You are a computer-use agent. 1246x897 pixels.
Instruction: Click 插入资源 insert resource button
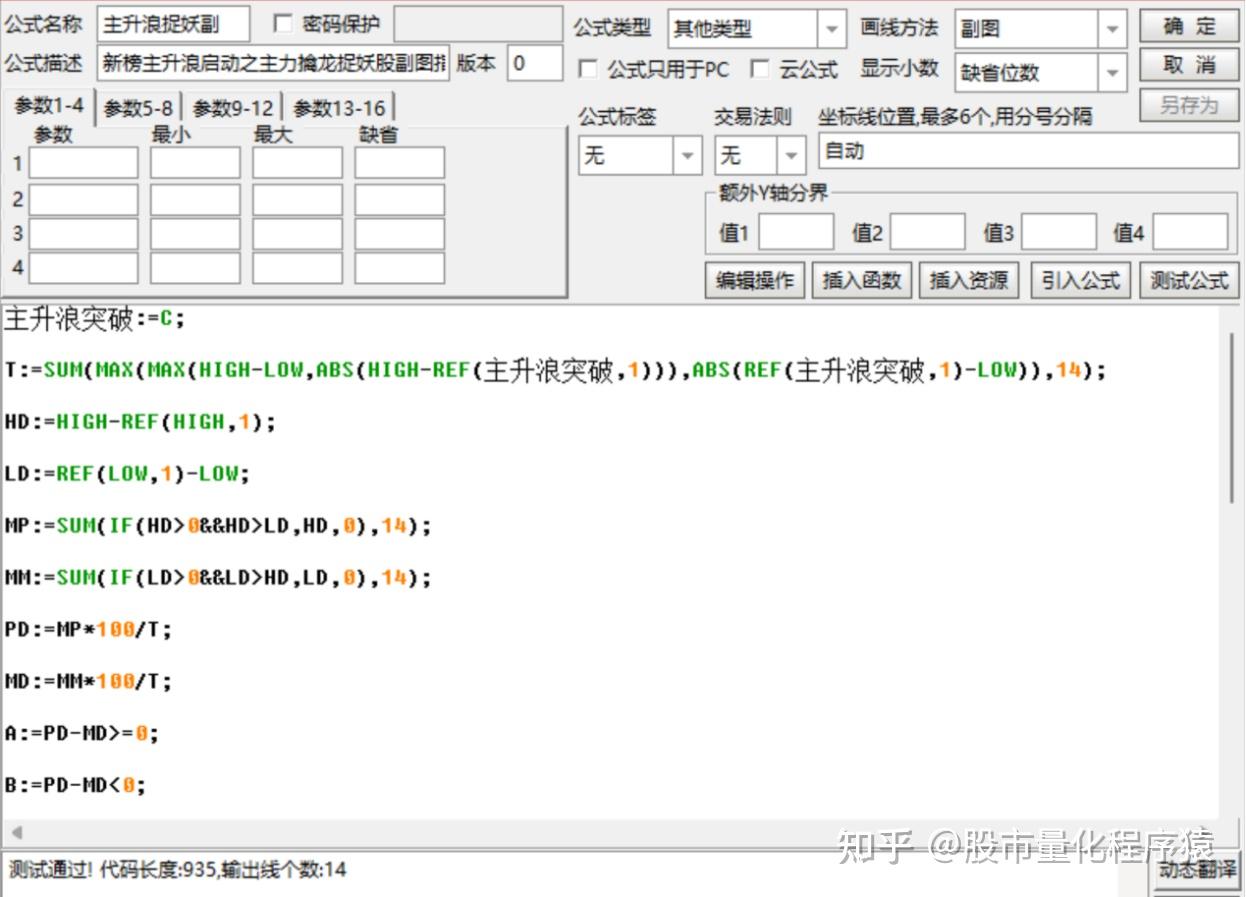click(x=969, y=281)
